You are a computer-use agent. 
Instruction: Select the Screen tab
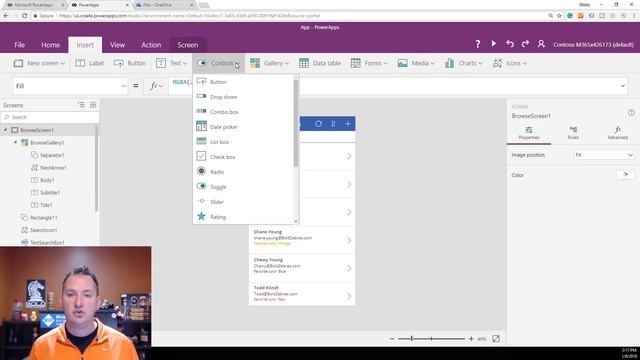tap(188, 45)
